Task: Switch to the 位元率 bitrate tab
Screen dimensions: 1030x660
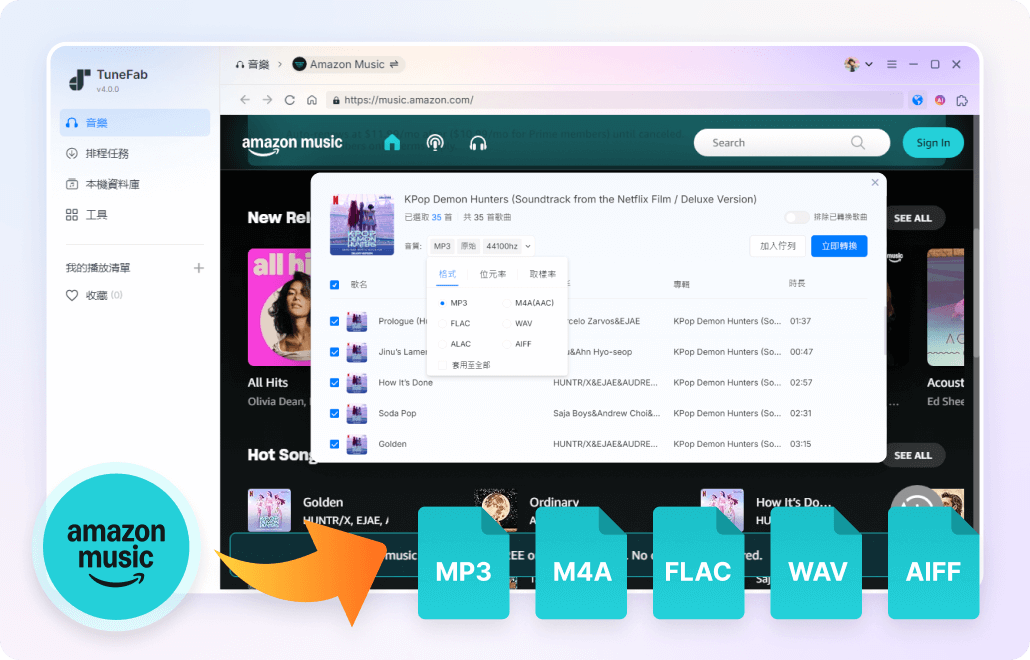Action: coord(492,274)
